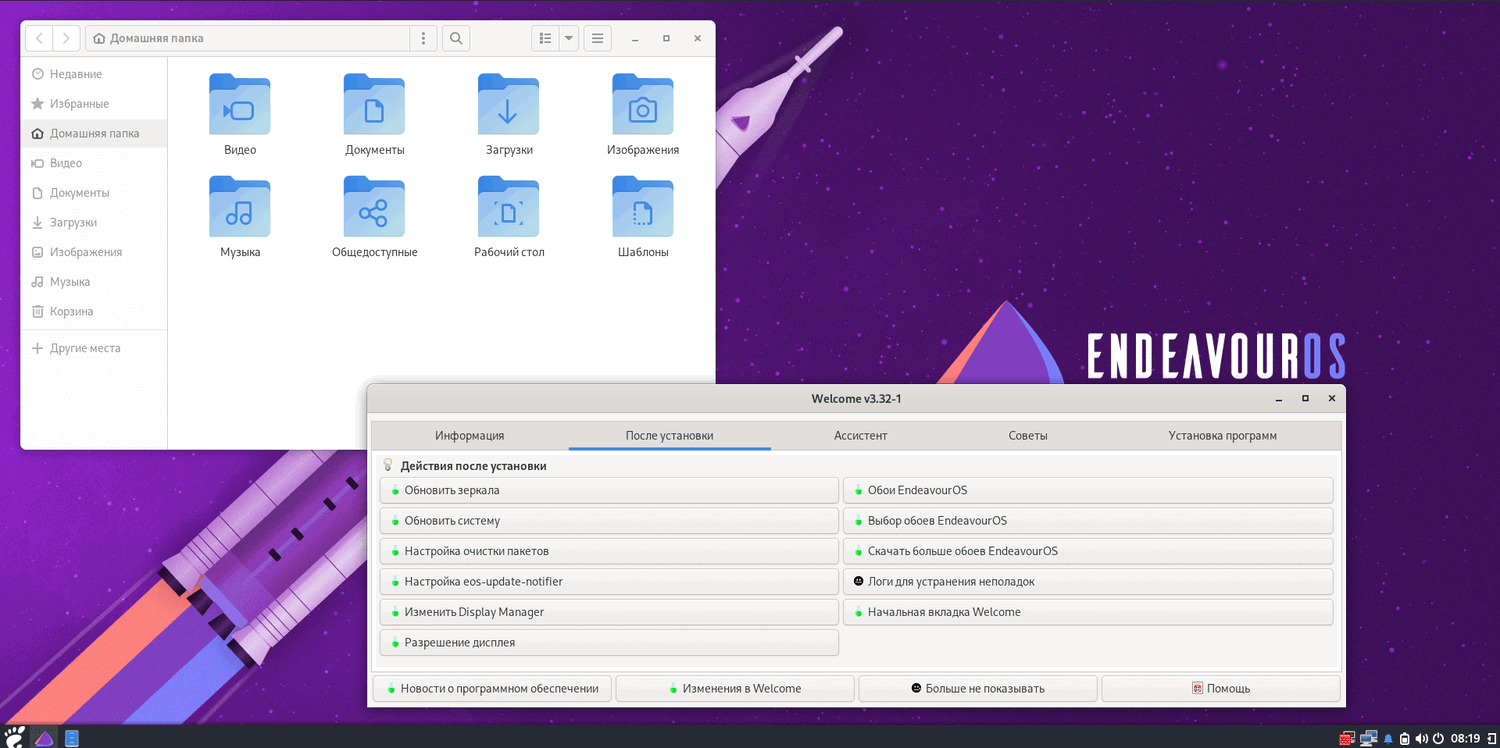Open Логи для устранения неполадок
1500x748 pixels.
coord(1088,582)
